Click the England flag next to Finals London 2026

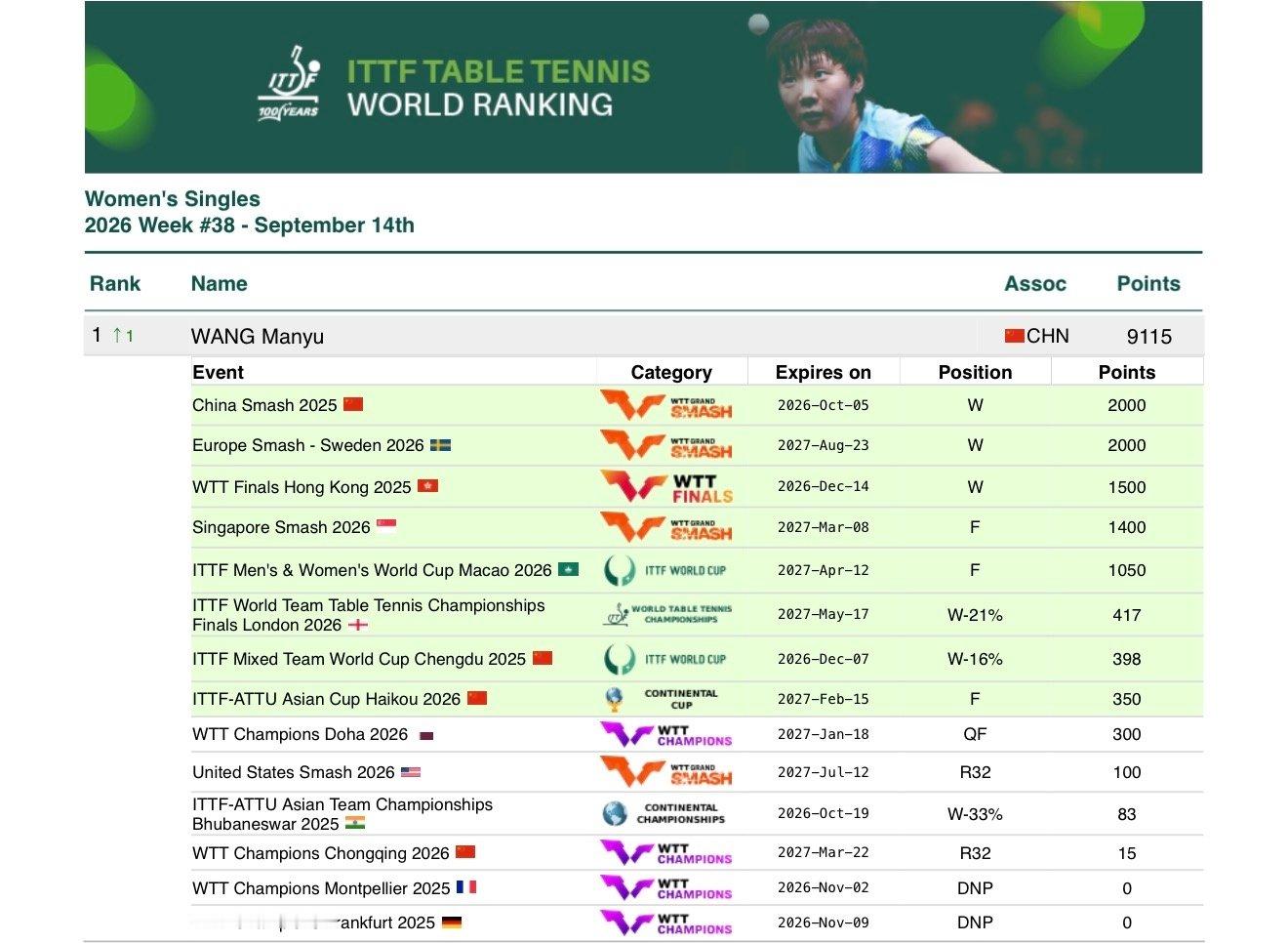tap(358, 625)
